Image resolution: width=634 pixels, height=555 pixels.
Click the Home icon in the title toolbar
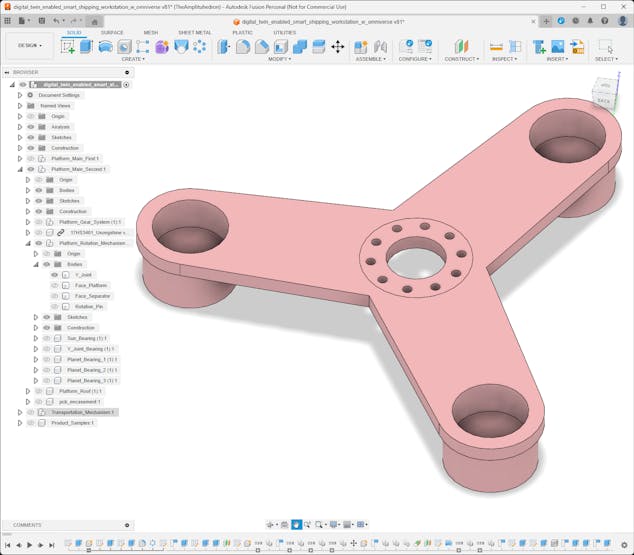95,20
